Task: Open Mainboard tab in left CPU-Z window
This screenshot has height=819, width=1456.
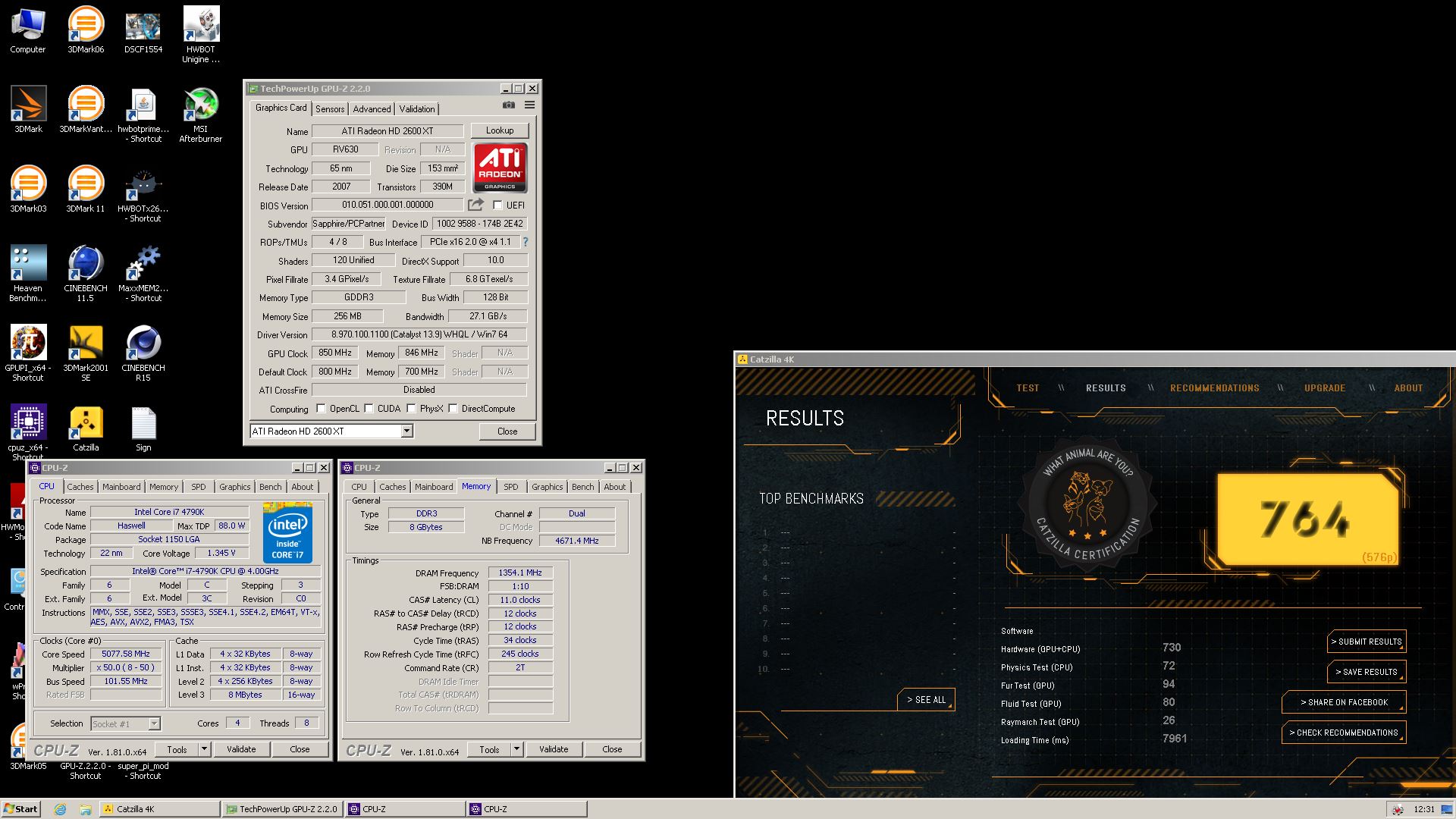Action: pyautogui.click(x=121, y=487)
